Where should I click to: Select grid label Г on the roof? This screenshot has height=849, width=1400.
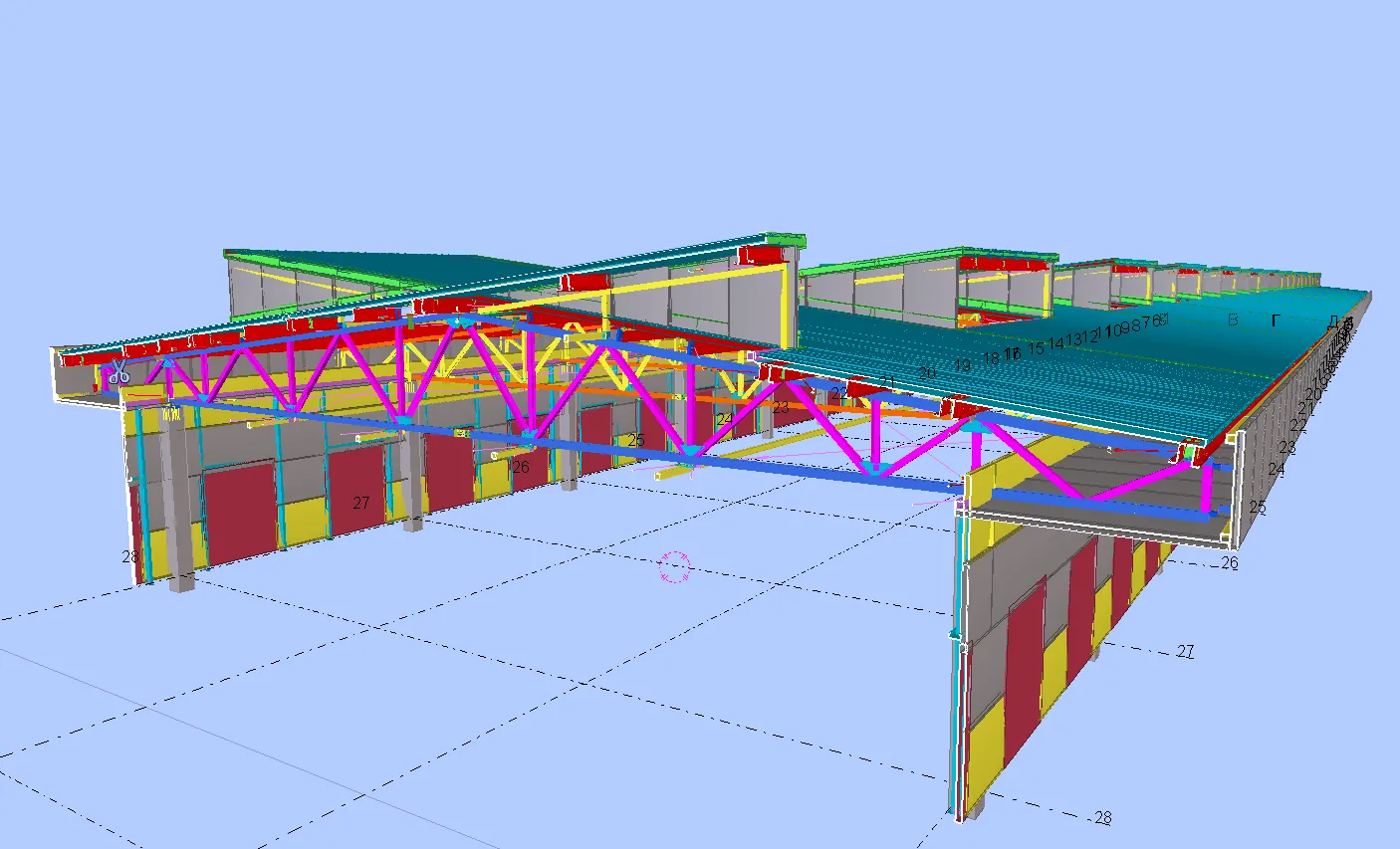[1277, 320]
